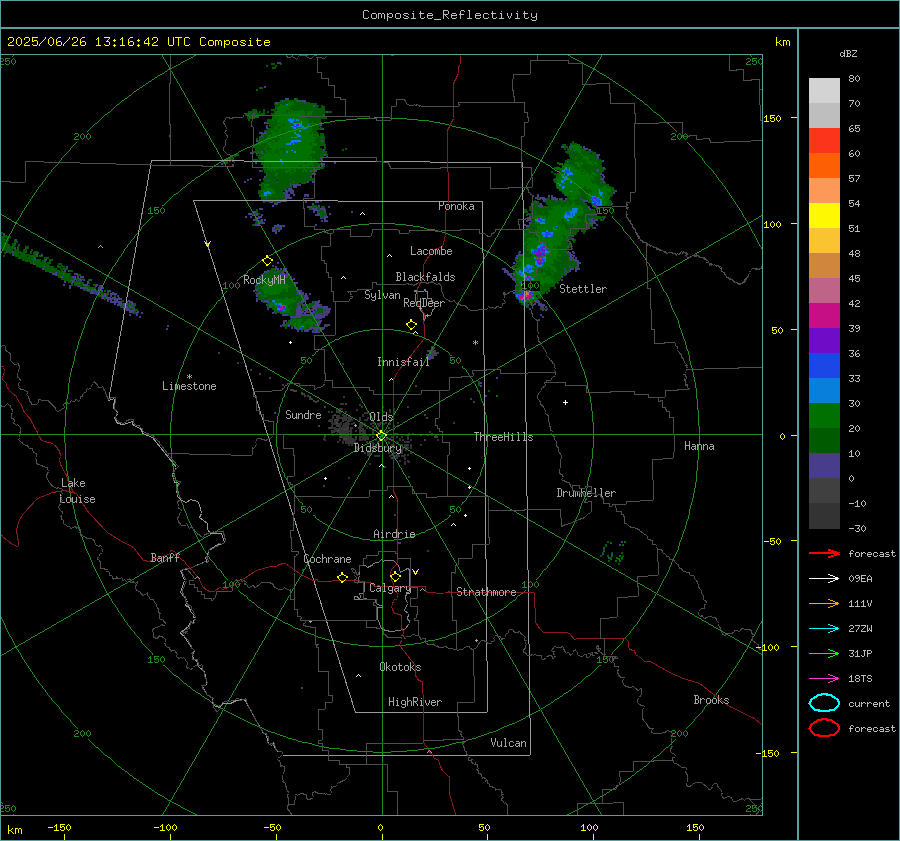This screenshot has height=841, width=900.
Task: Click the Cochrane label
Action: [327, 559]
